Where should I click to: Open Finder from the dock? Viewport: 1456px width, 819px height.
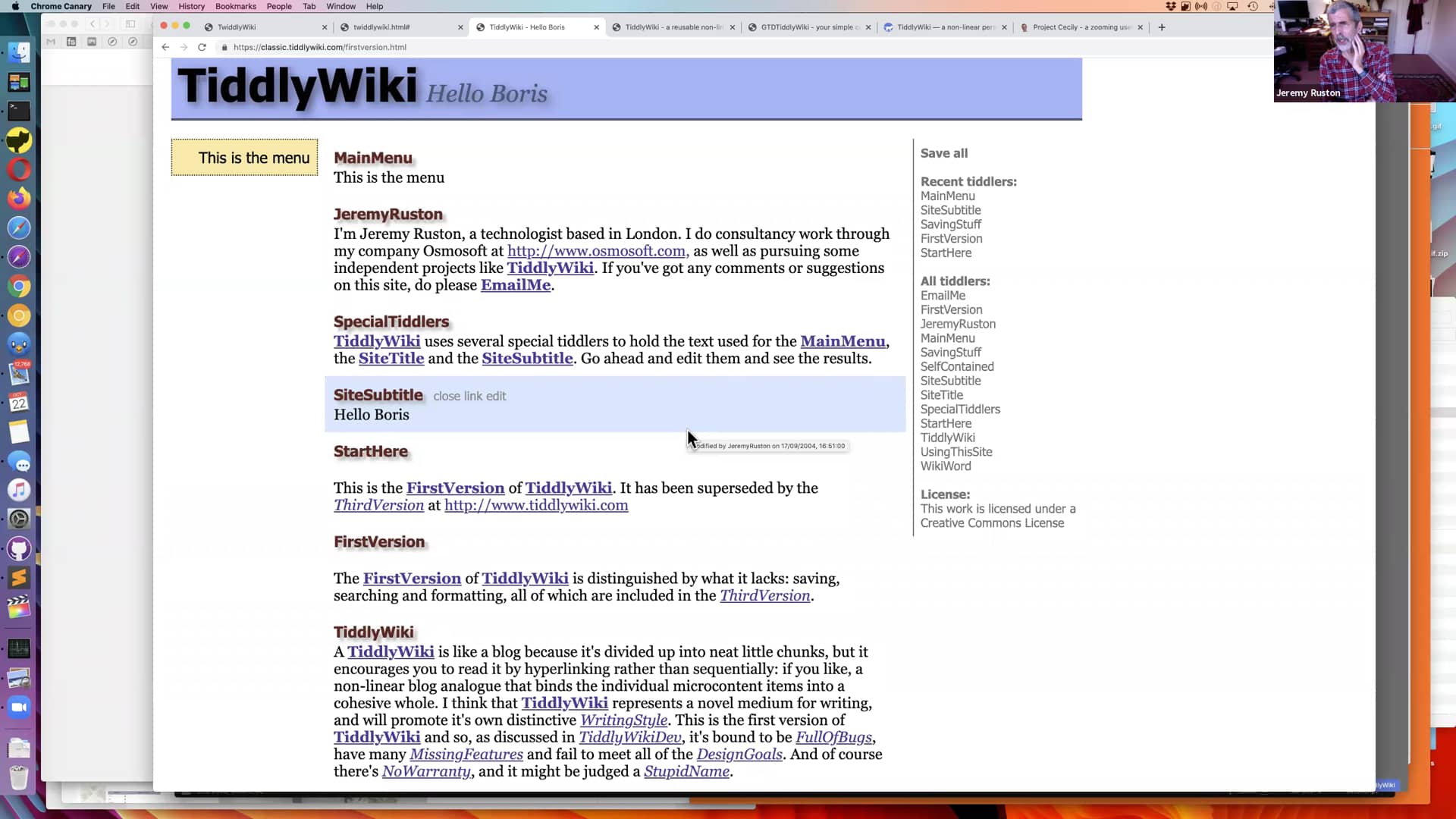pos(19,52)
